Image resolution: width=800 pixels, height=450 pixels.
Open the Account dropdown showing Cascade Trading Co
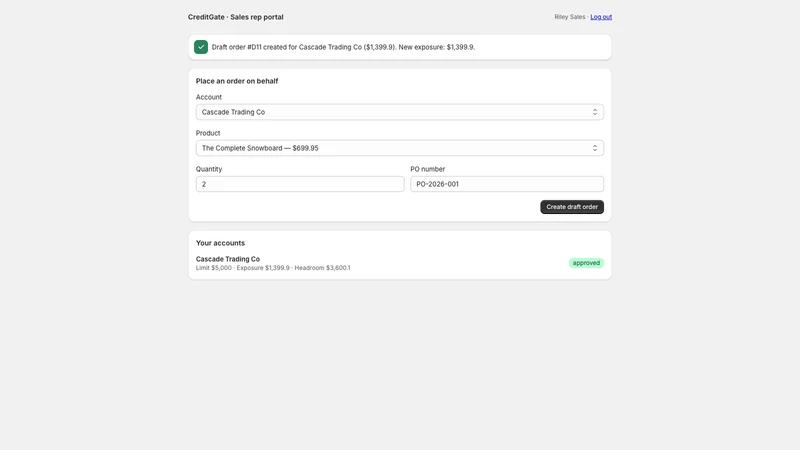[x=399, y=112]
